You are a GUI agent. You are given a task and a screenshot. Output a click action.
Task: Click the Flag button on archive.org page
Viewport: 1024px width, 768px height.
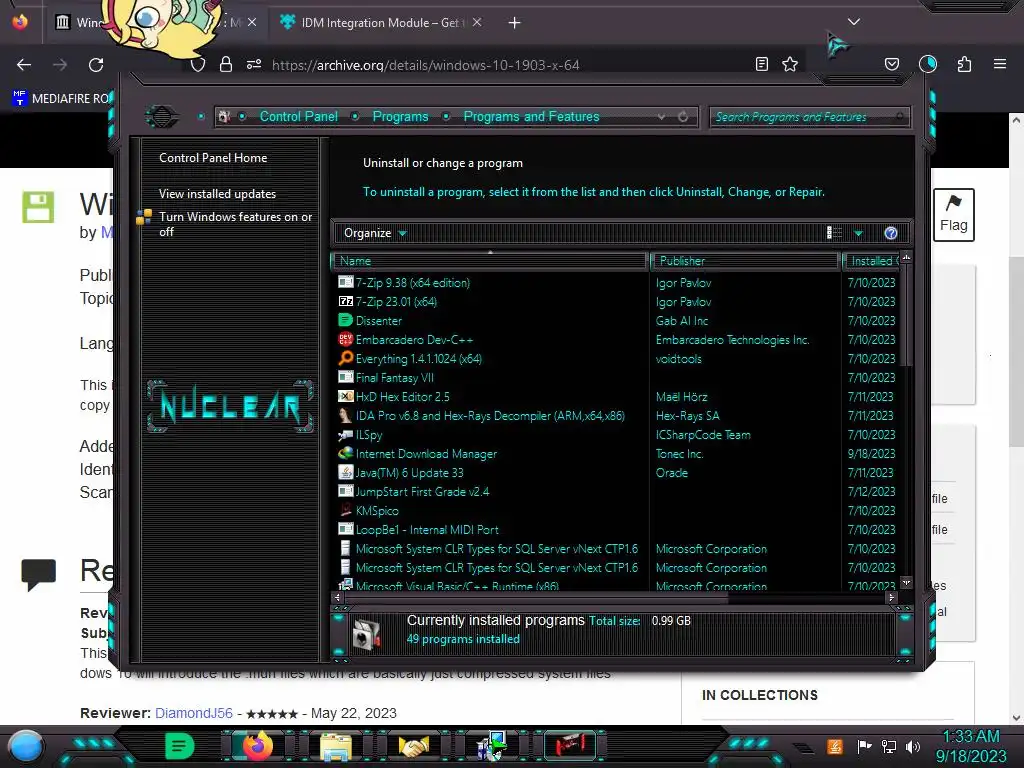click(953, 215)
